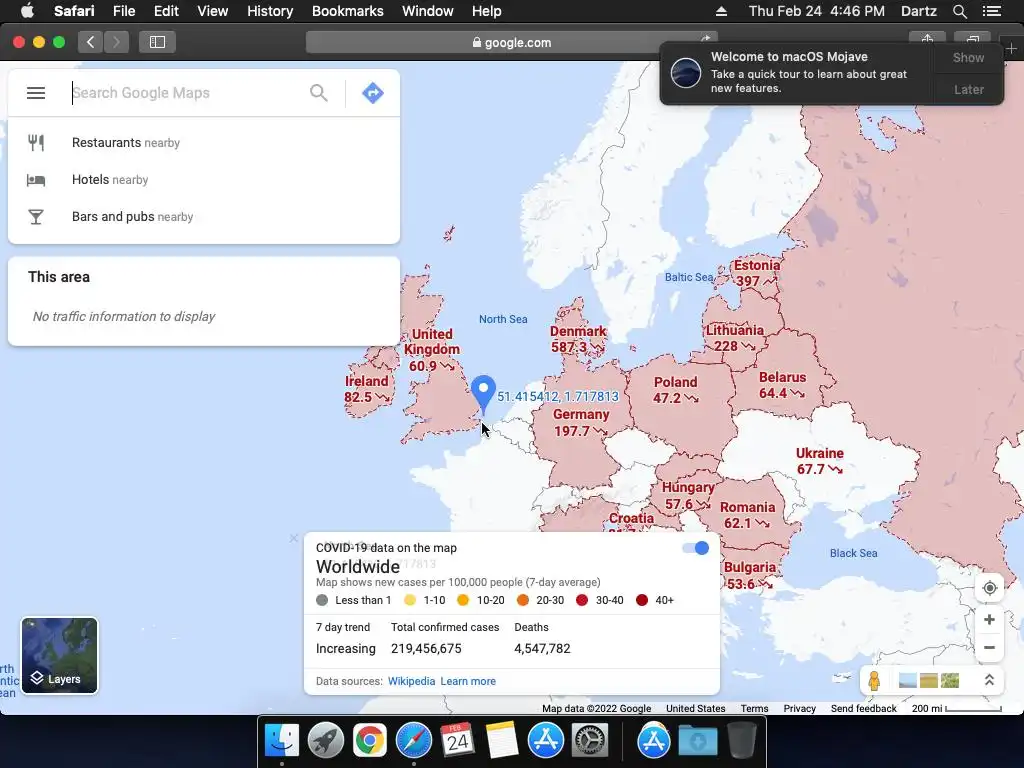Click the United Kingdom 60.9 label
The height and width of the screenshot is (768, 1024).
tap(432, 350)
